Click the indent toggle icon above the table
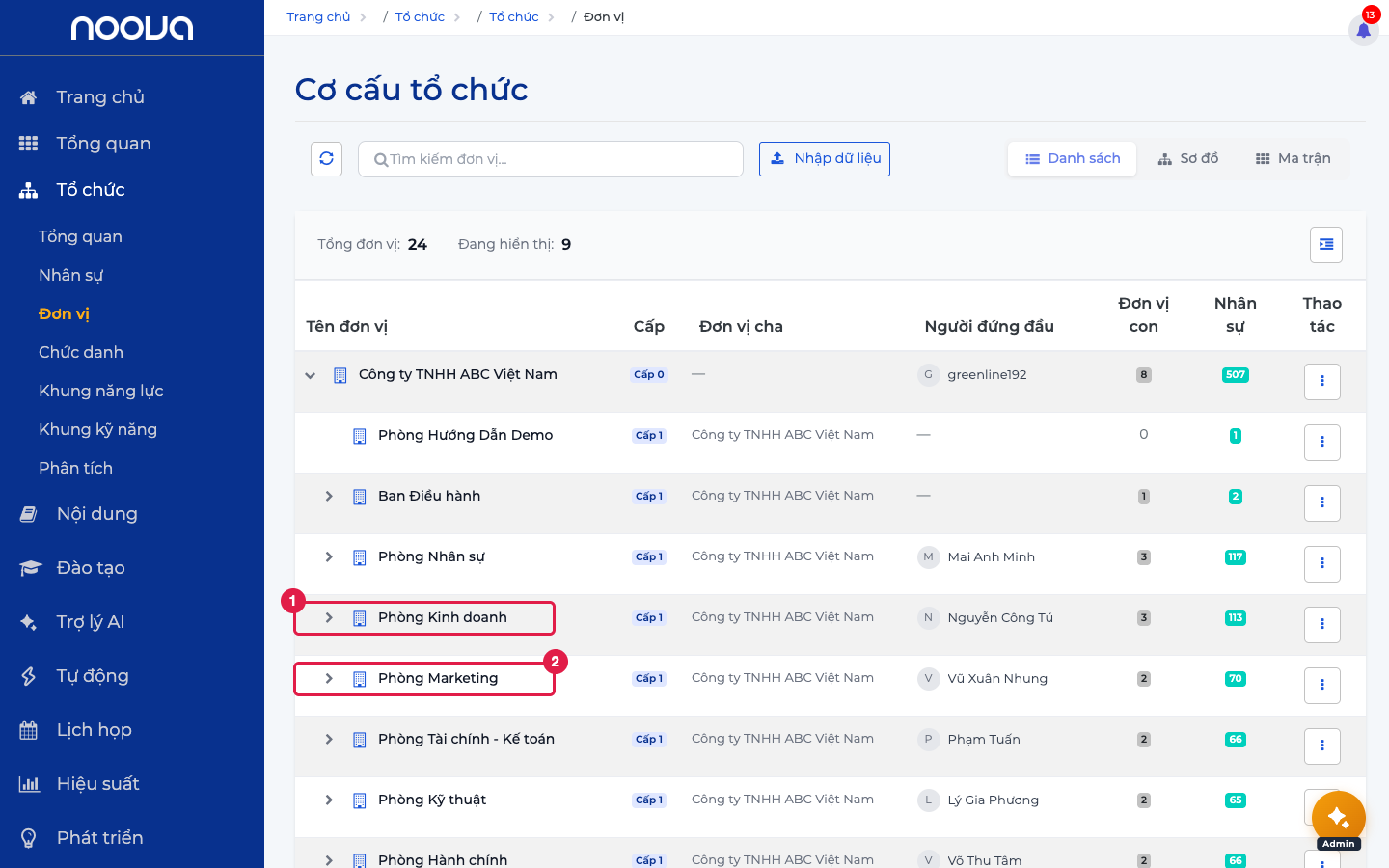The width and height of the screenshot is (1389, 868). click(1326, 245)
